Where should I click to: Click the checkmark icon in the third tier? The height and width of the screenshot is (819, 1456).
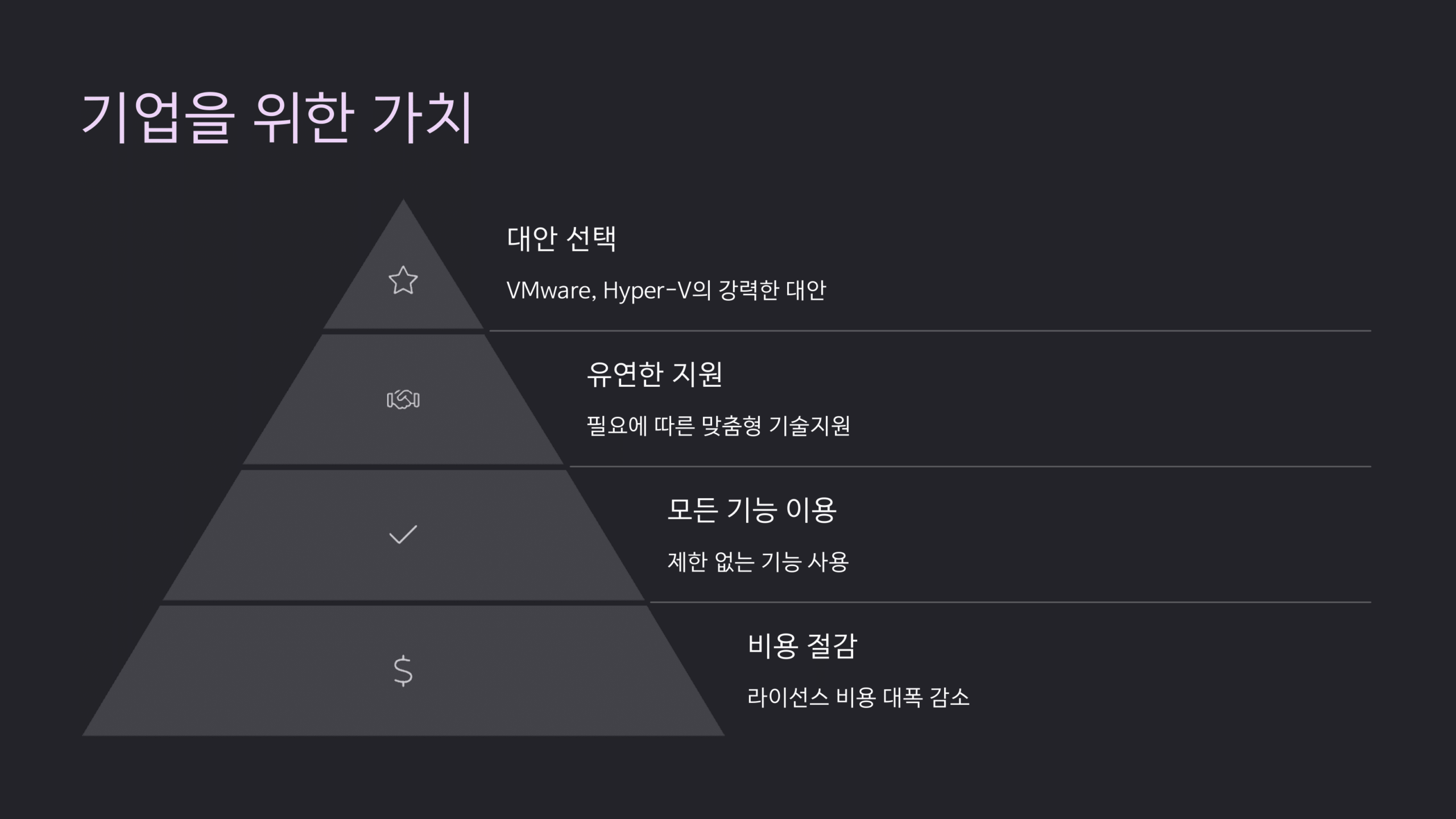coord(403,535)
